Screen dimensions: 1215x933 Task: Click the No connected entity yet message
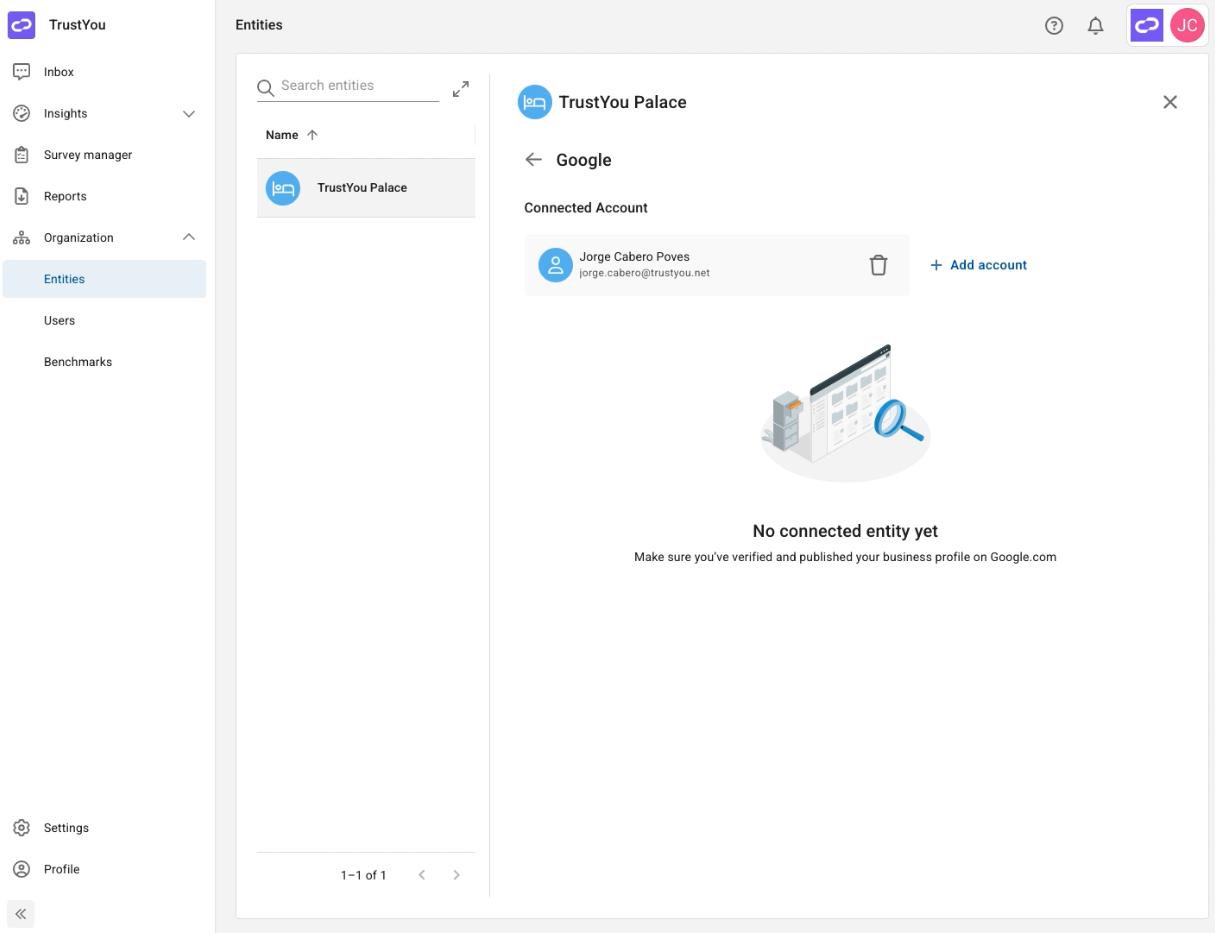click(845, 532)
